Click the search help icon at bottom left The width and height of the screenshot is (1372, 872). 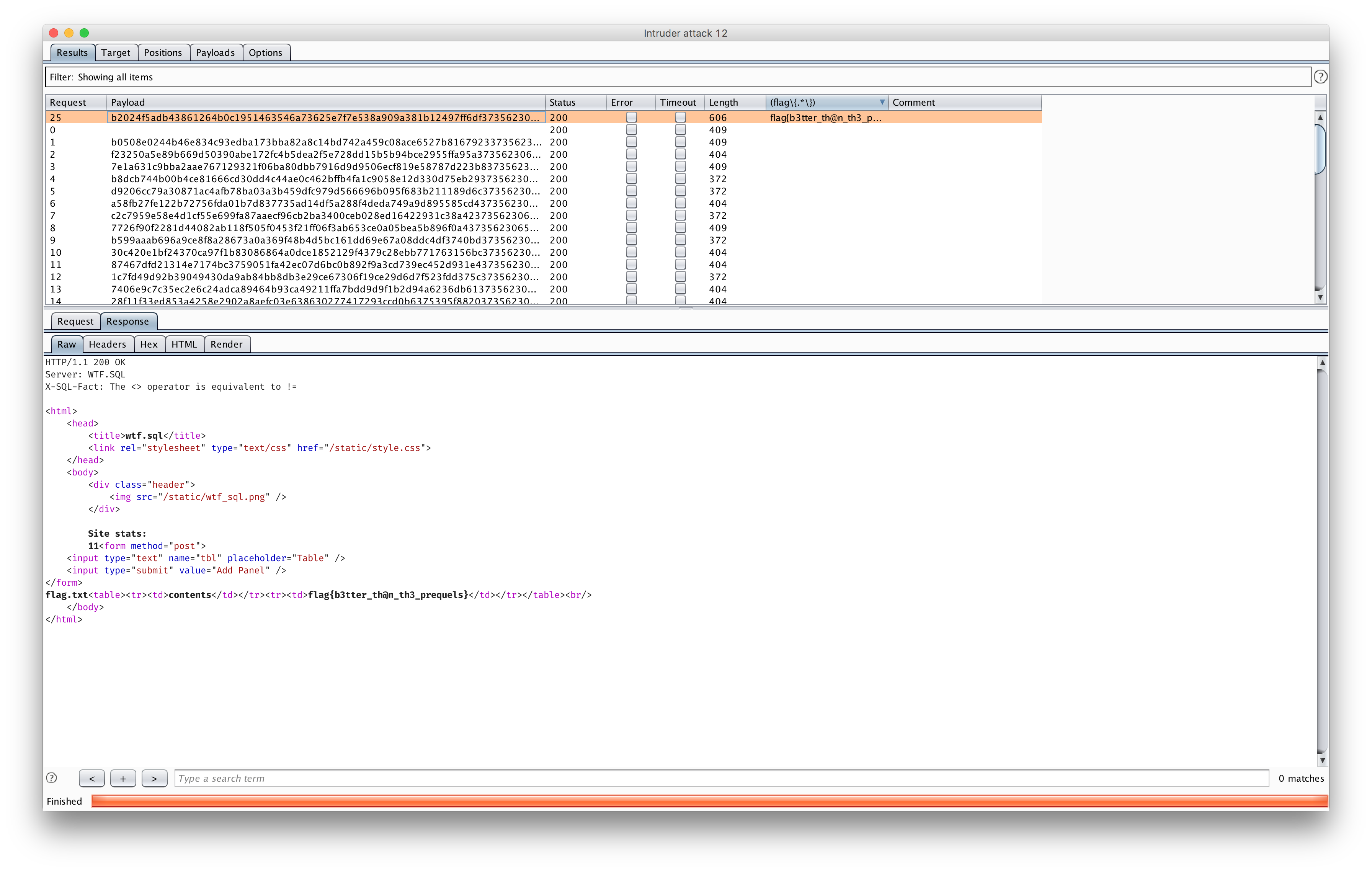51,778
